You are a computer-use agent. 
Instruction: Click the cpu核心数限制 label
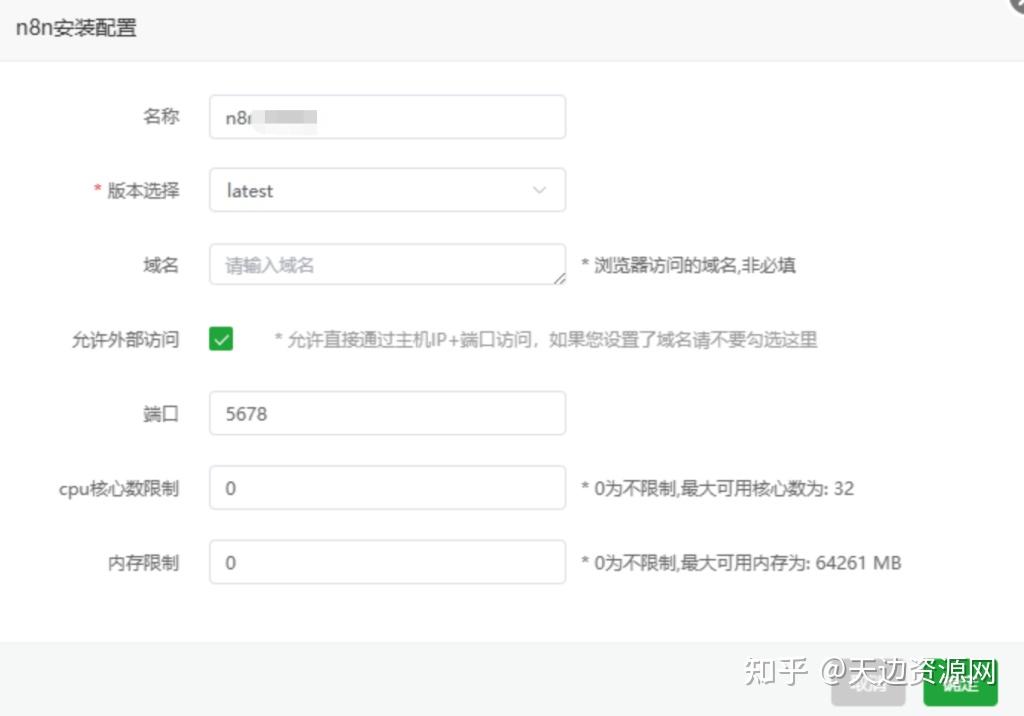[x=119, y=489]
